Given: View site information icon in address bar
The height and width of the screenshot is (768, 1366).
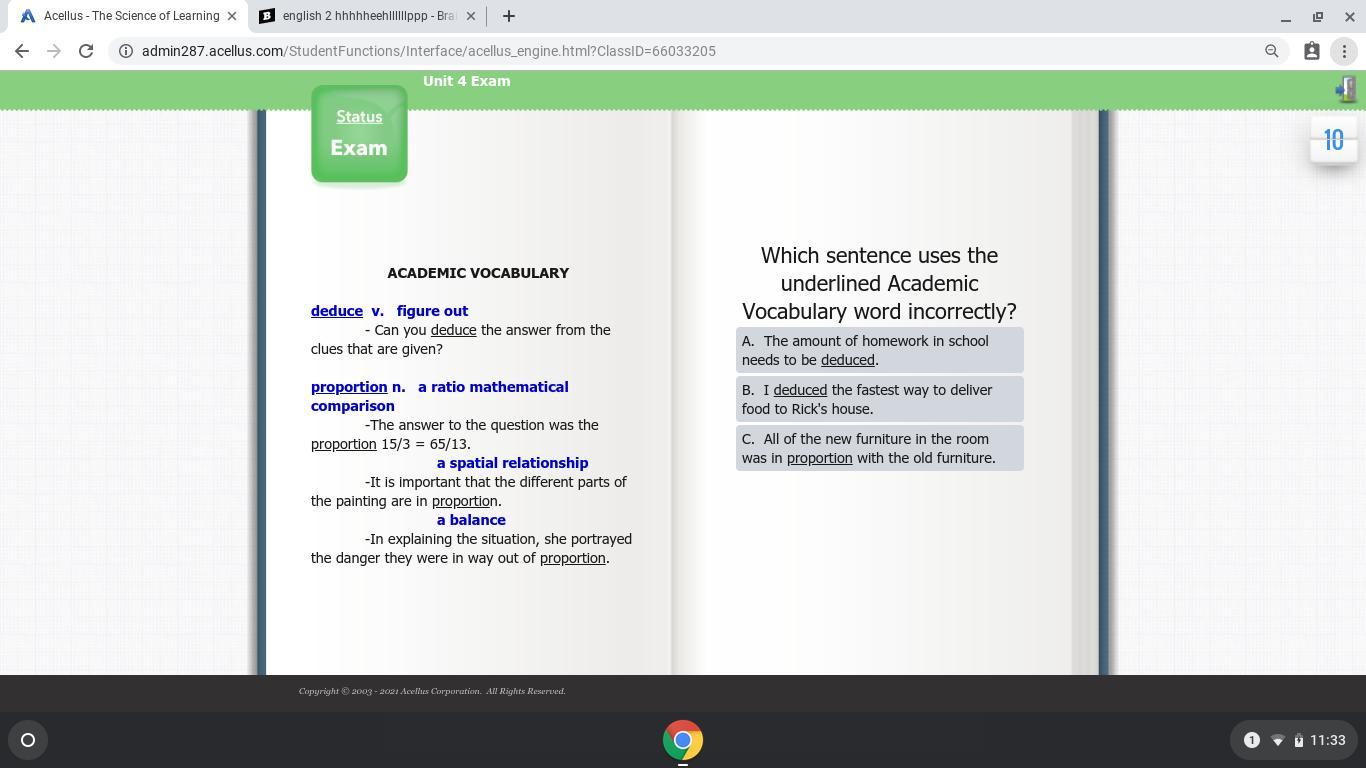Looking at the screenshot, I should click(x=124, y=51).
